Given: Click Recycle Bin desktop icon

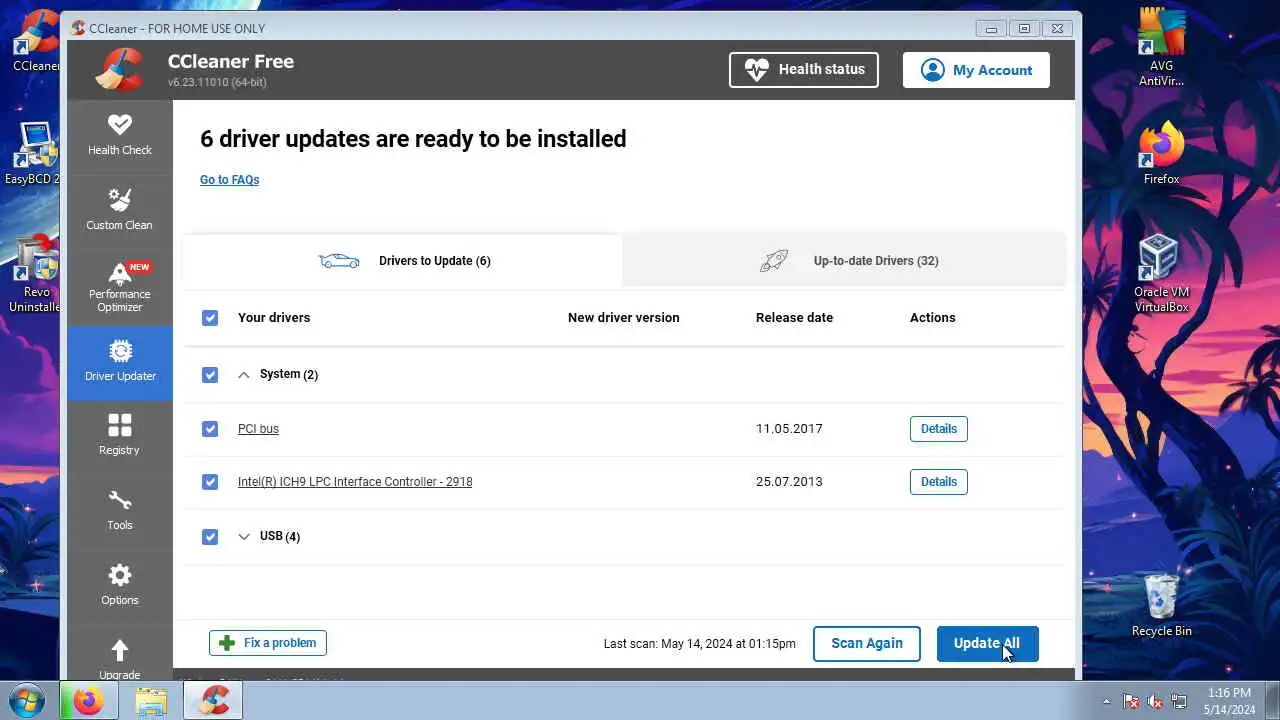Looking at the screenshot, I should click(x=1161, y=605).
